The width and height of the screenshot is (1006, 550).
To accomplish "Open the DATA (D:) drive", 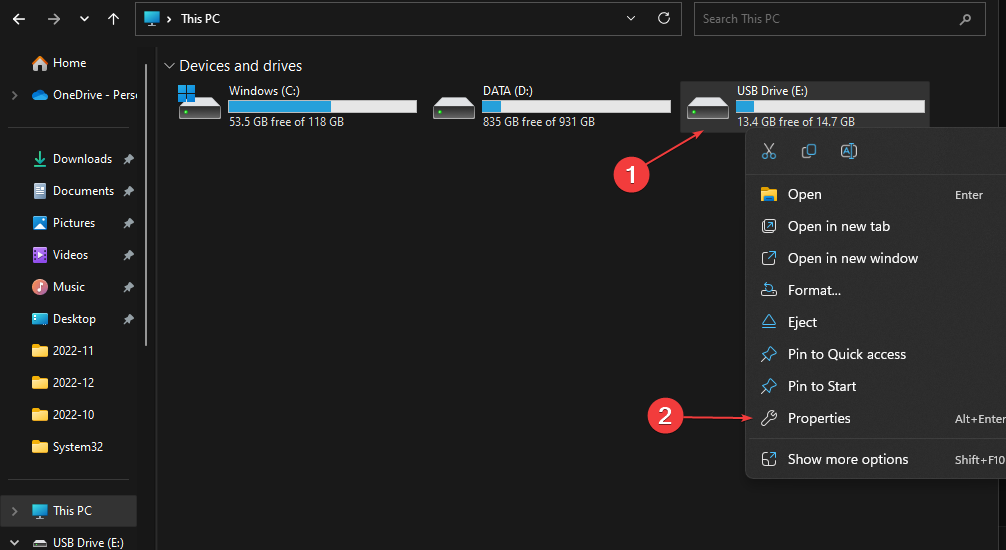I will (x=453, y=107).
